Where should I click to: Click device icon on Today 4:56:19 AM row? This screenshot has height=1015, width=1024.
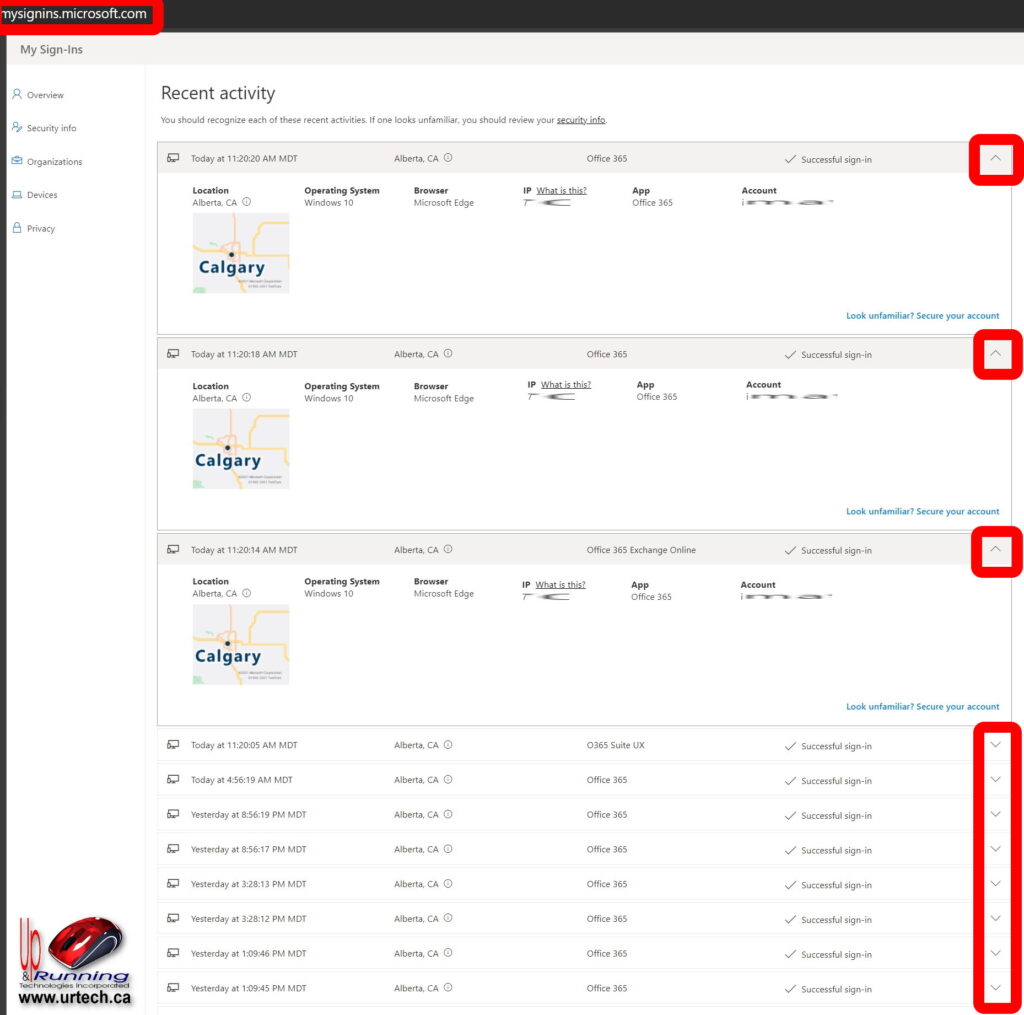[173, 780]
